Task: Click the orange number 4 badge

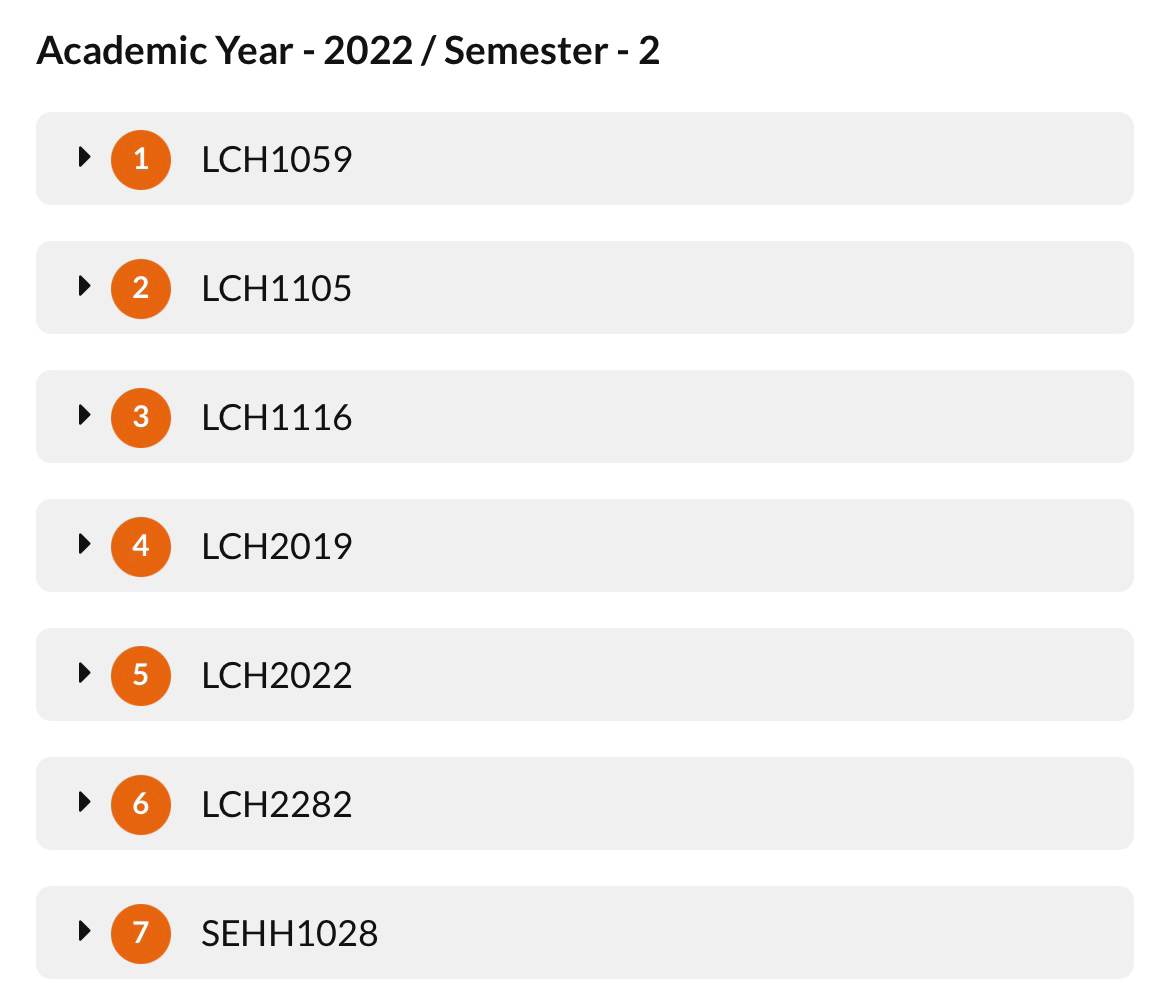Action: pos(141,546)
